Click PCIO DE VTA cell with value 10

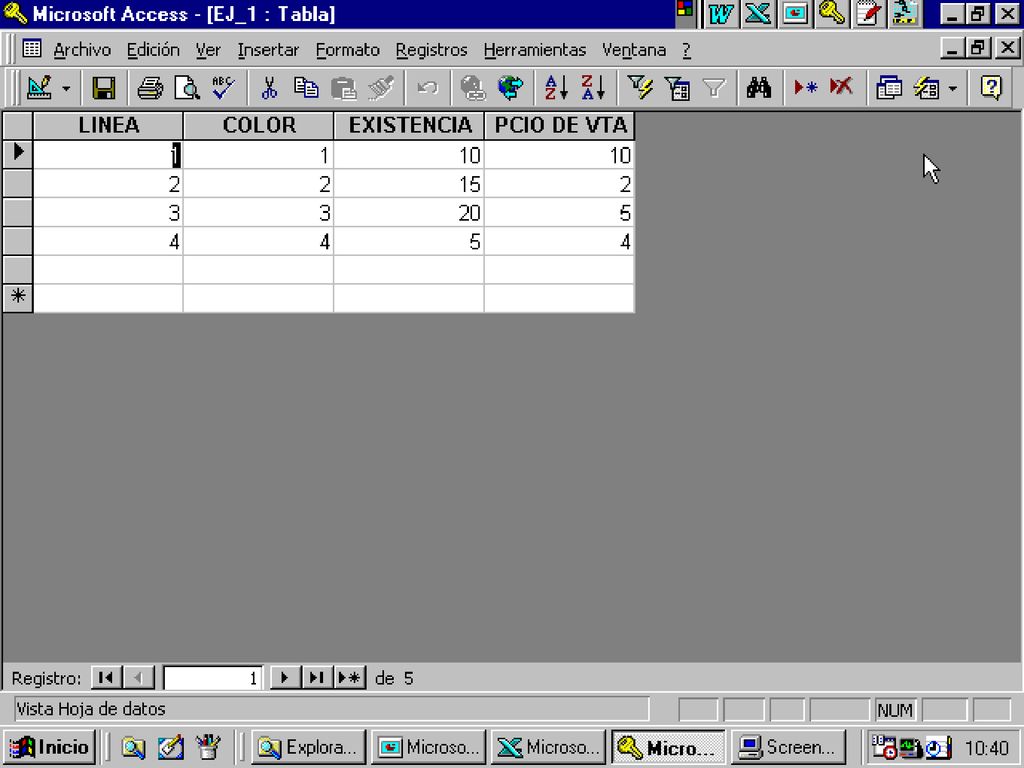[559, 155]
